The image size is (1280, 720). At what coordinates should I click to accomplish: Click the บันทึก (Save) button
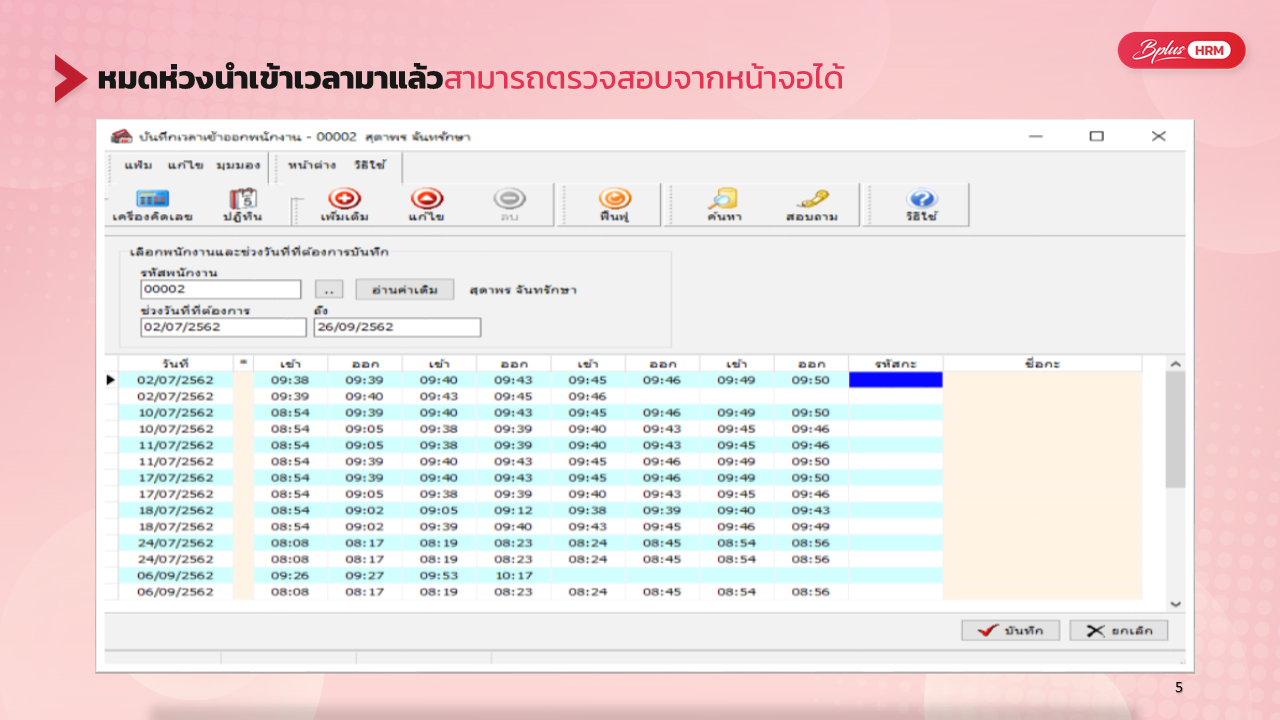[x=1010, y=631]
